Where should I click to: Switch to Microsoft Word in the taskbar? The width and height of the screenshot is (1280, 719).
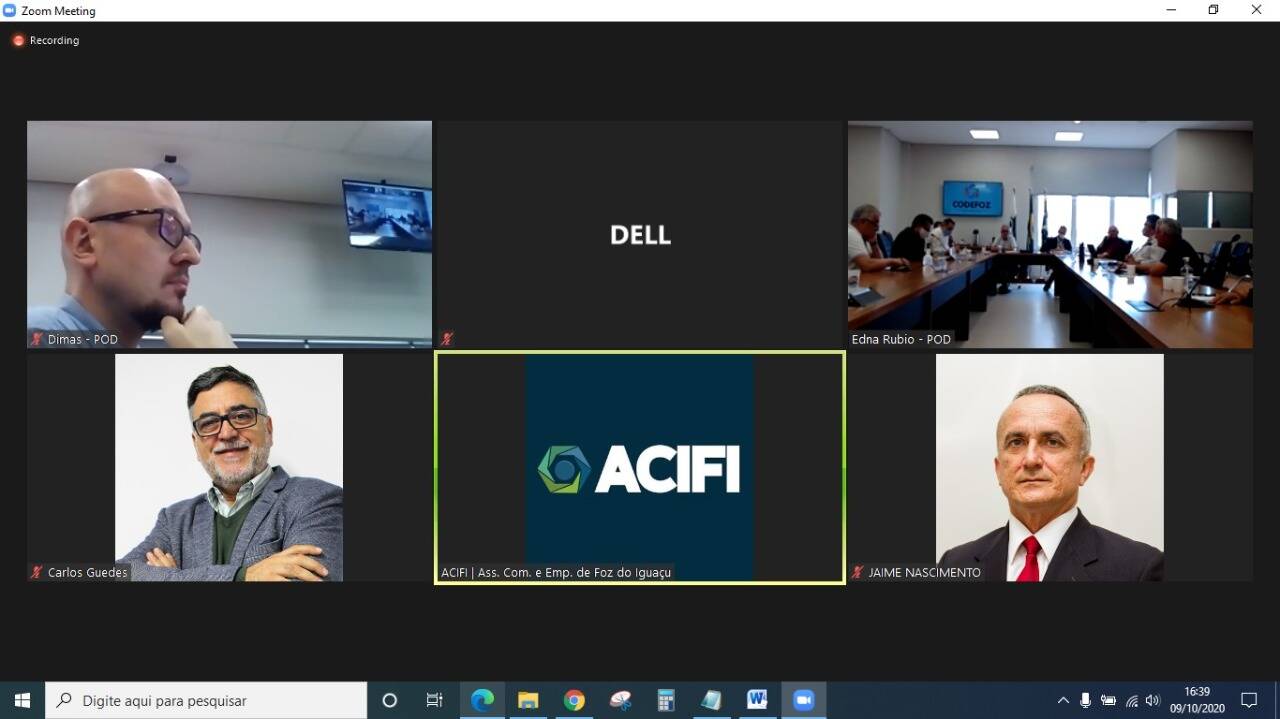pos(757,700)
